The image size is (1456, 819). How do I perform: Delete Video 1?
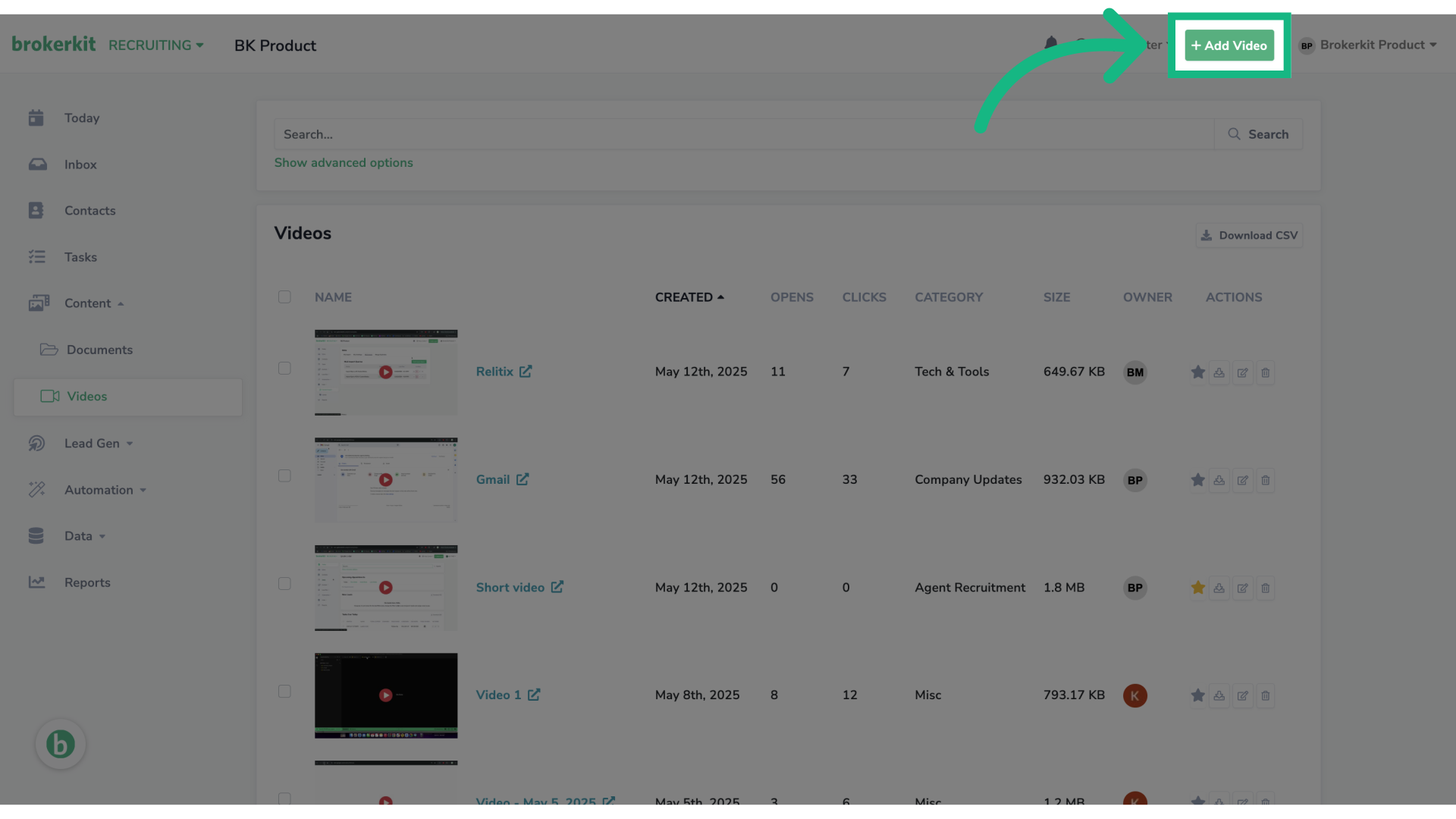tap(1265, 695)
